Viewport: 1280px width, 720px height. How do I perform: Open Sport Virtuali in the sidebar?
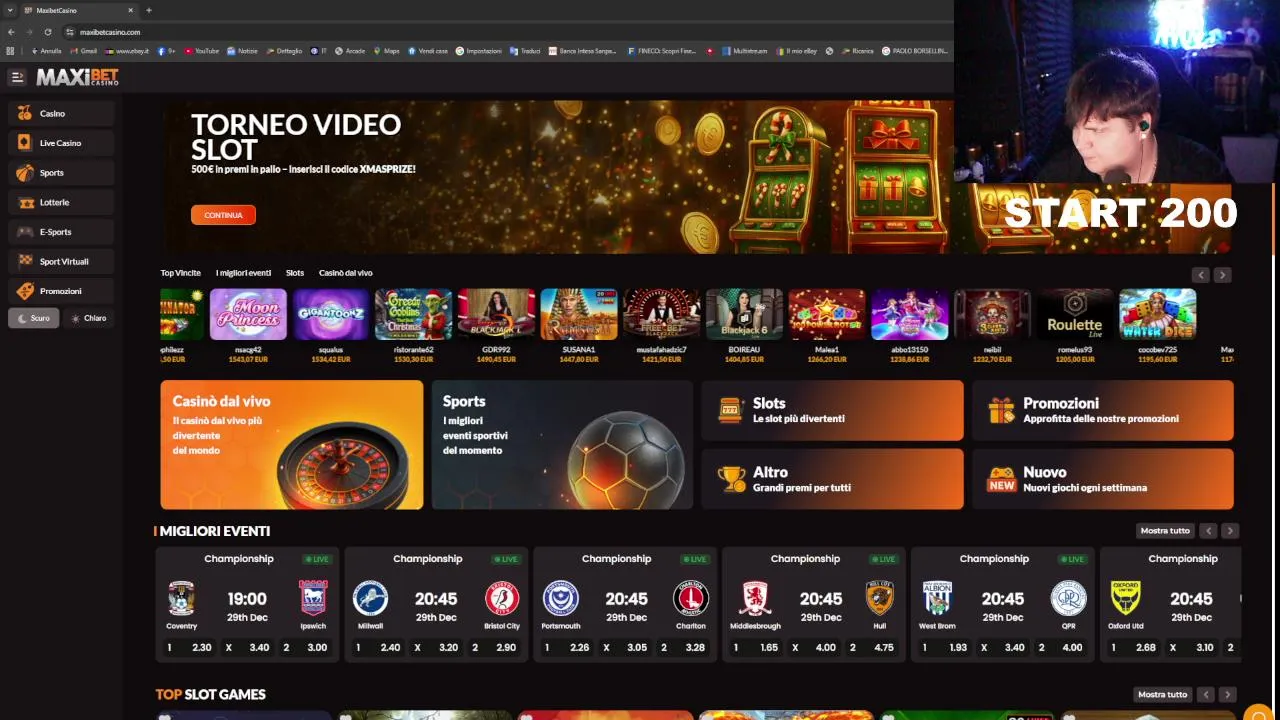61,261
